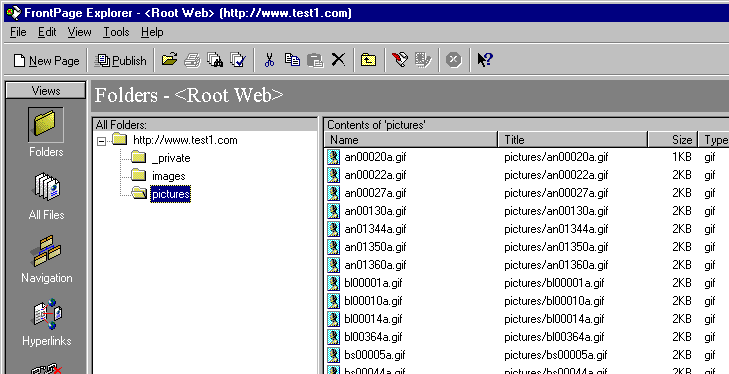This screenshot has width=729, height=374.
Task: Select file an00022a.gif
Action: click(x=375, y=175)
